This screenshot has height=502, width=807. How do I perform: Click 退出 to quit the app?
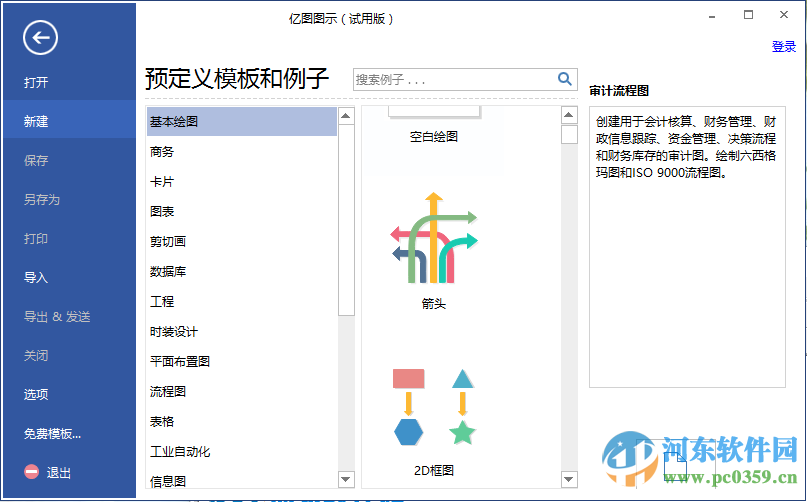point(59,473)
